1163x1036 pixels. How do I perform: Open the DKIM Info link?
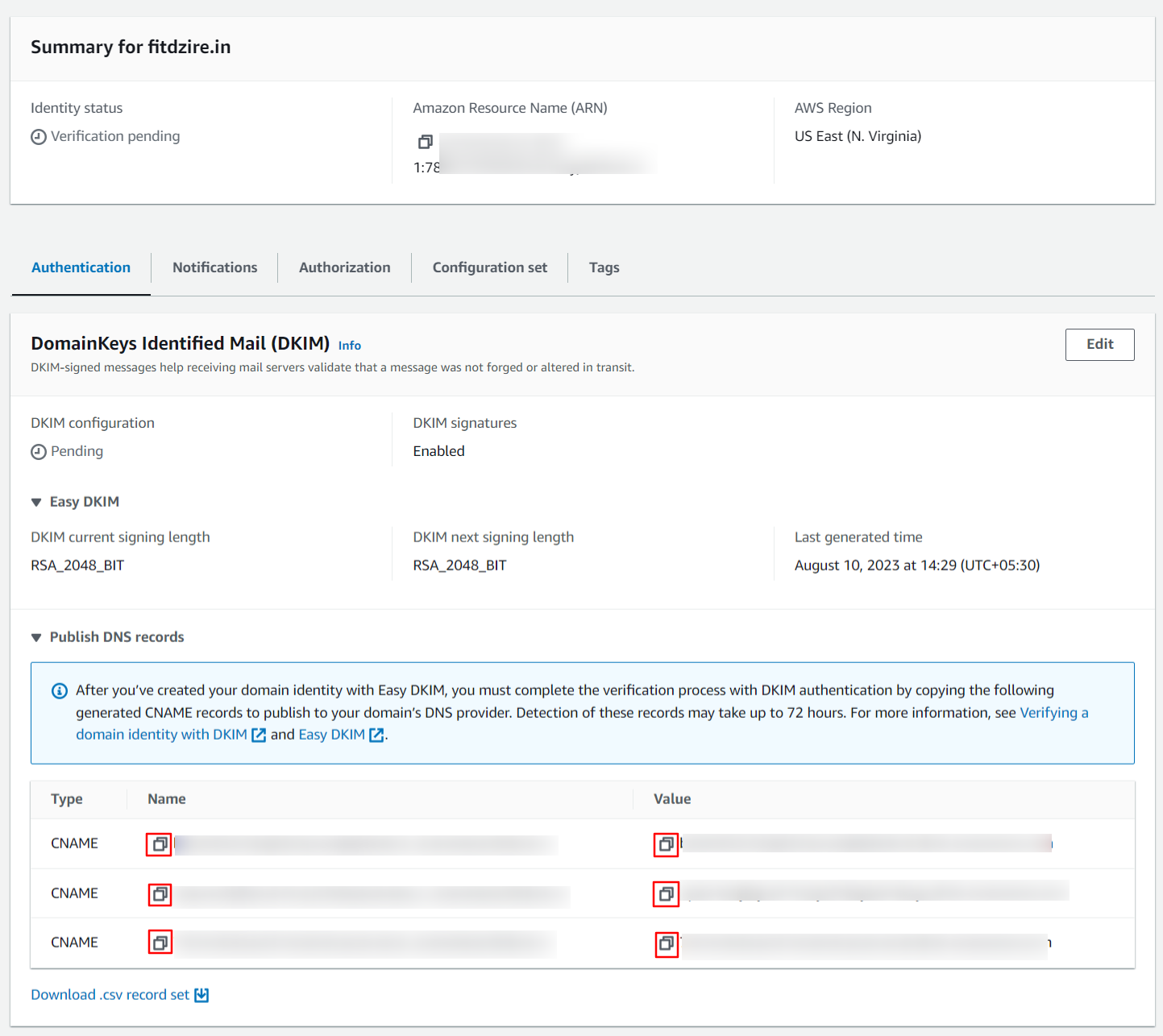point(349,346)
